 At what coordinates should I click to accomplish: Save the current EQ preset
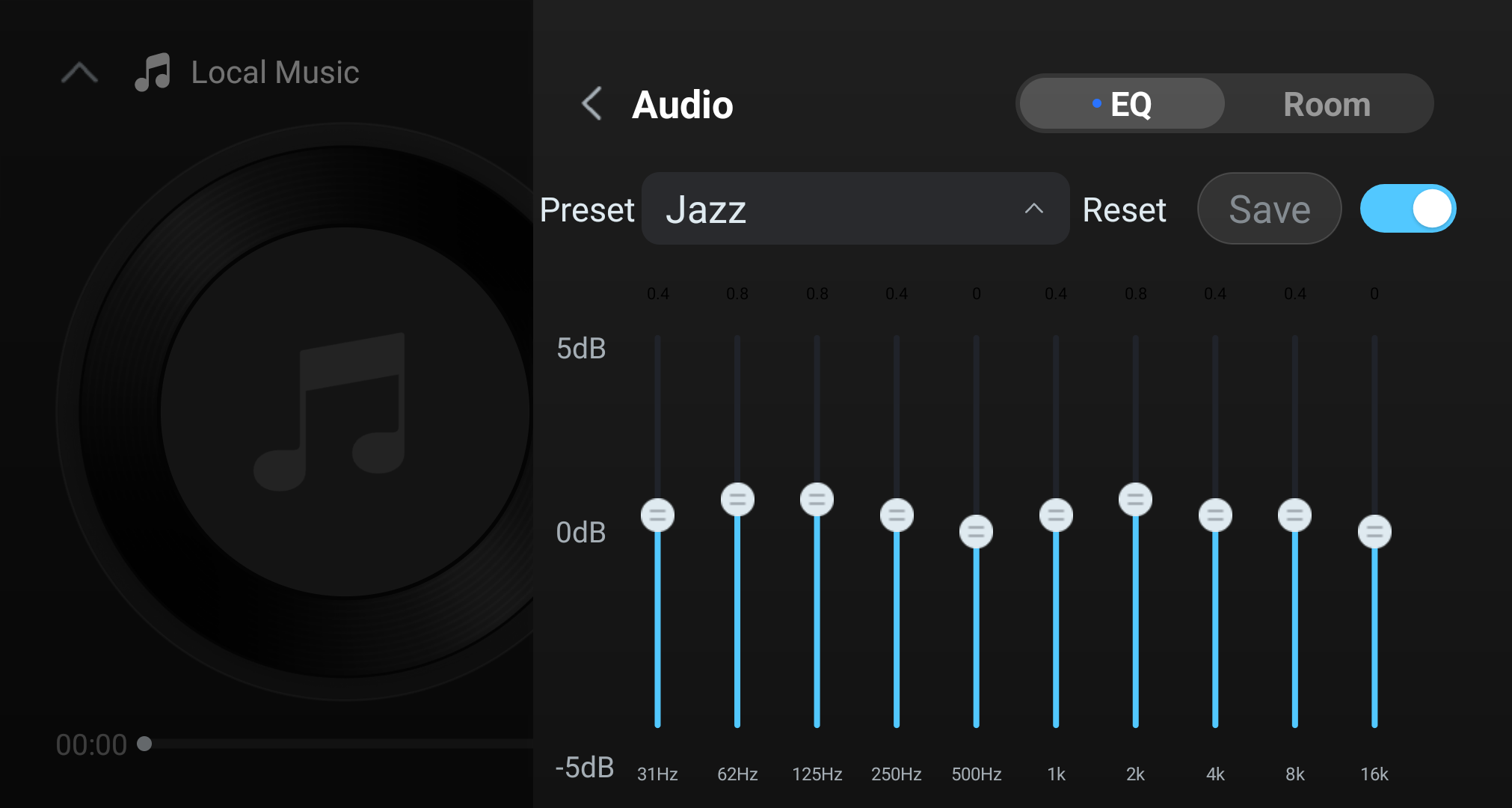(1269, 209)
